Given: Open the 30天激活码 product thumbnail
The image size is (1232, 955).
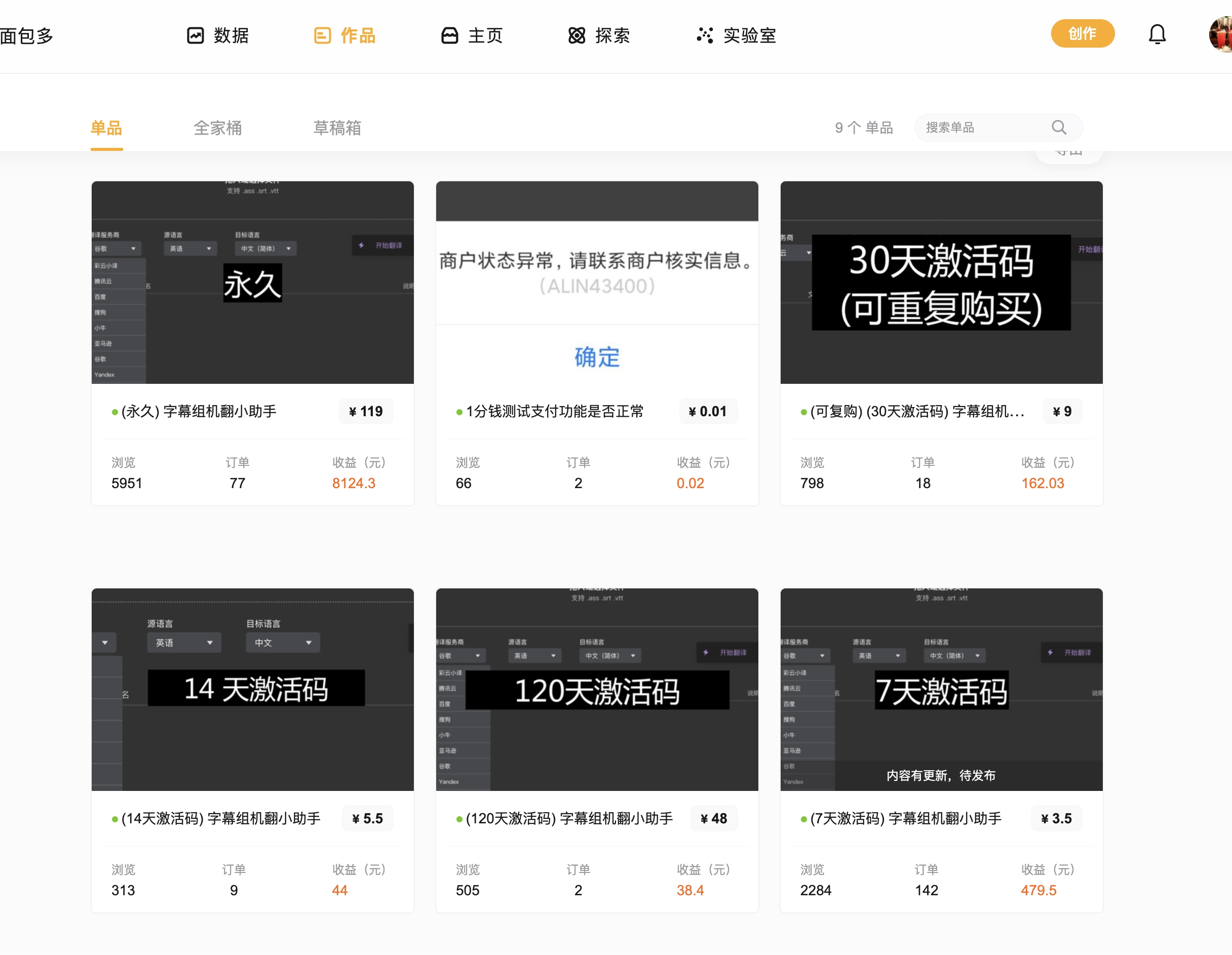Looking at the screenshot, I should click(941, 282).
